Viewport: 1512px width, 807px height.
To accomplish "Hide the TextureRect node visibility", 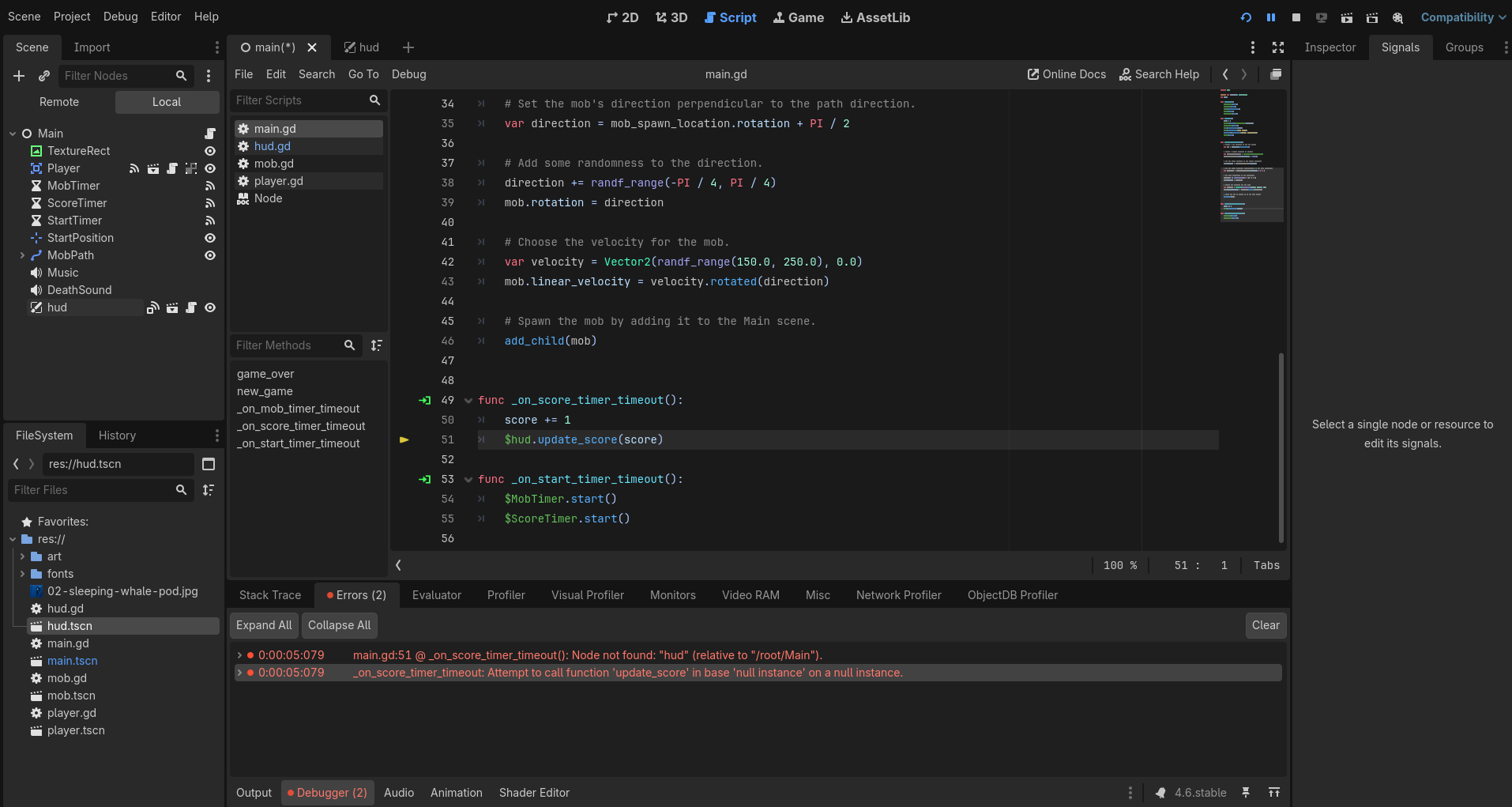I will pos(210,151).
